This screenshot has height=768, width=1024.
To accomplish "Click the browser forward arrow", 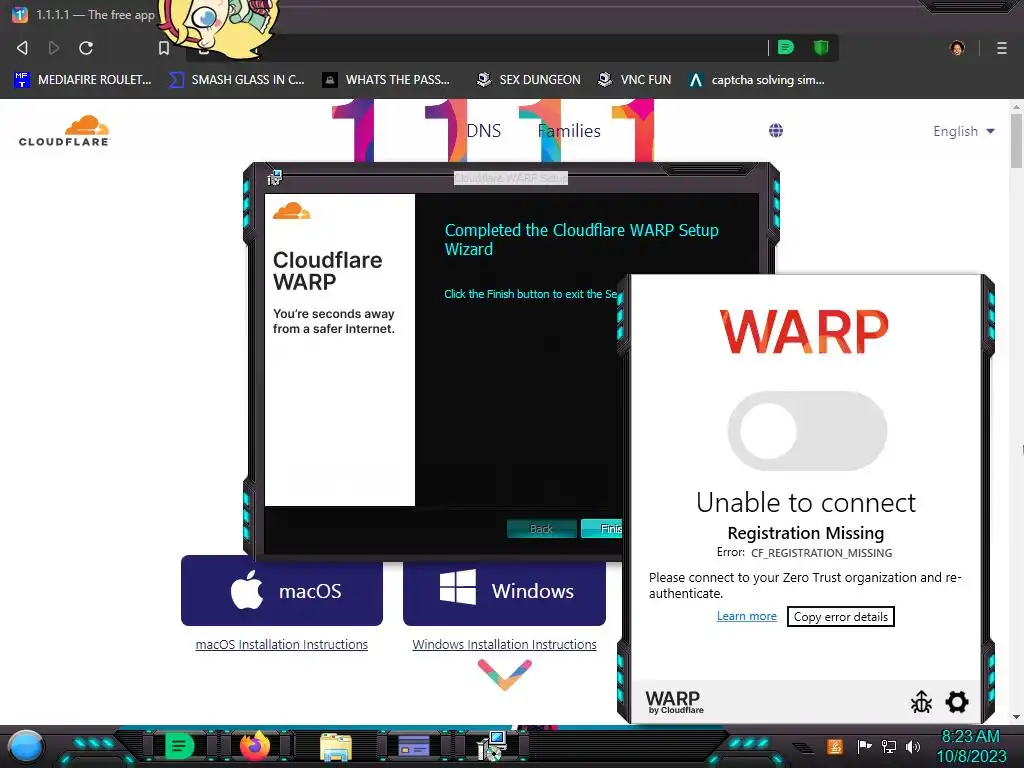I will click(54, 48).
